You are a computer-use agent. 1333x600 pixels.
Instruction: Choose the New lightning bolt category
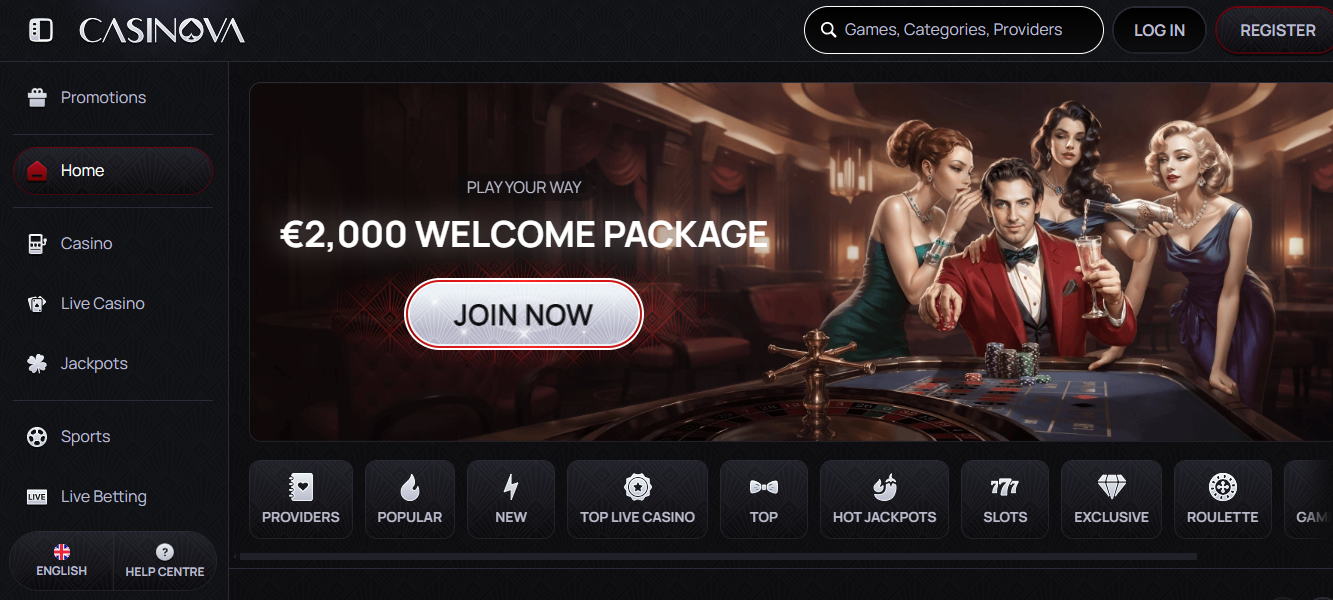point(511,499)
